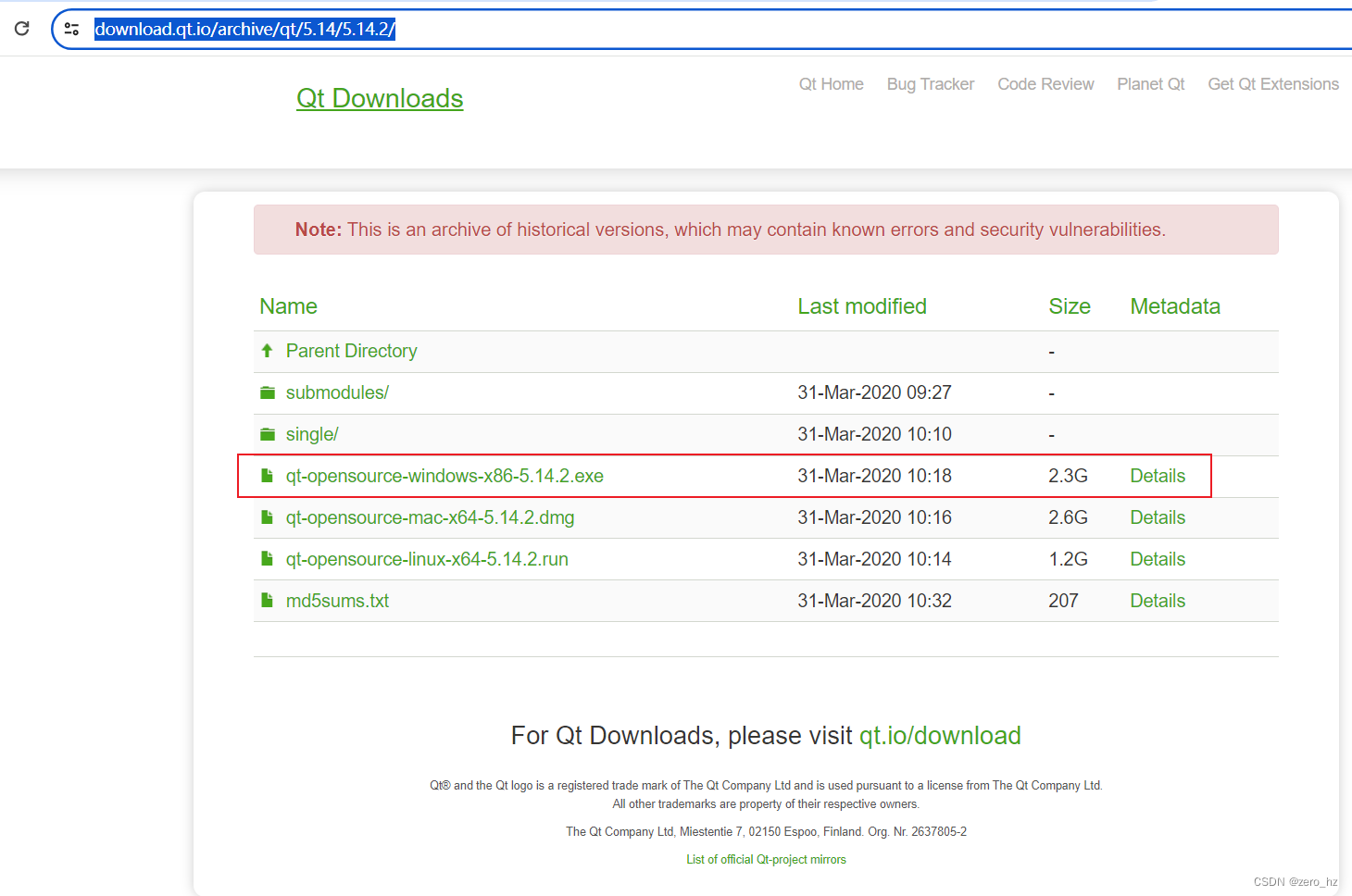
Task: Click the Parent Directory up-arrow icon
Action: pyautogui.click(x=267, y=351)
